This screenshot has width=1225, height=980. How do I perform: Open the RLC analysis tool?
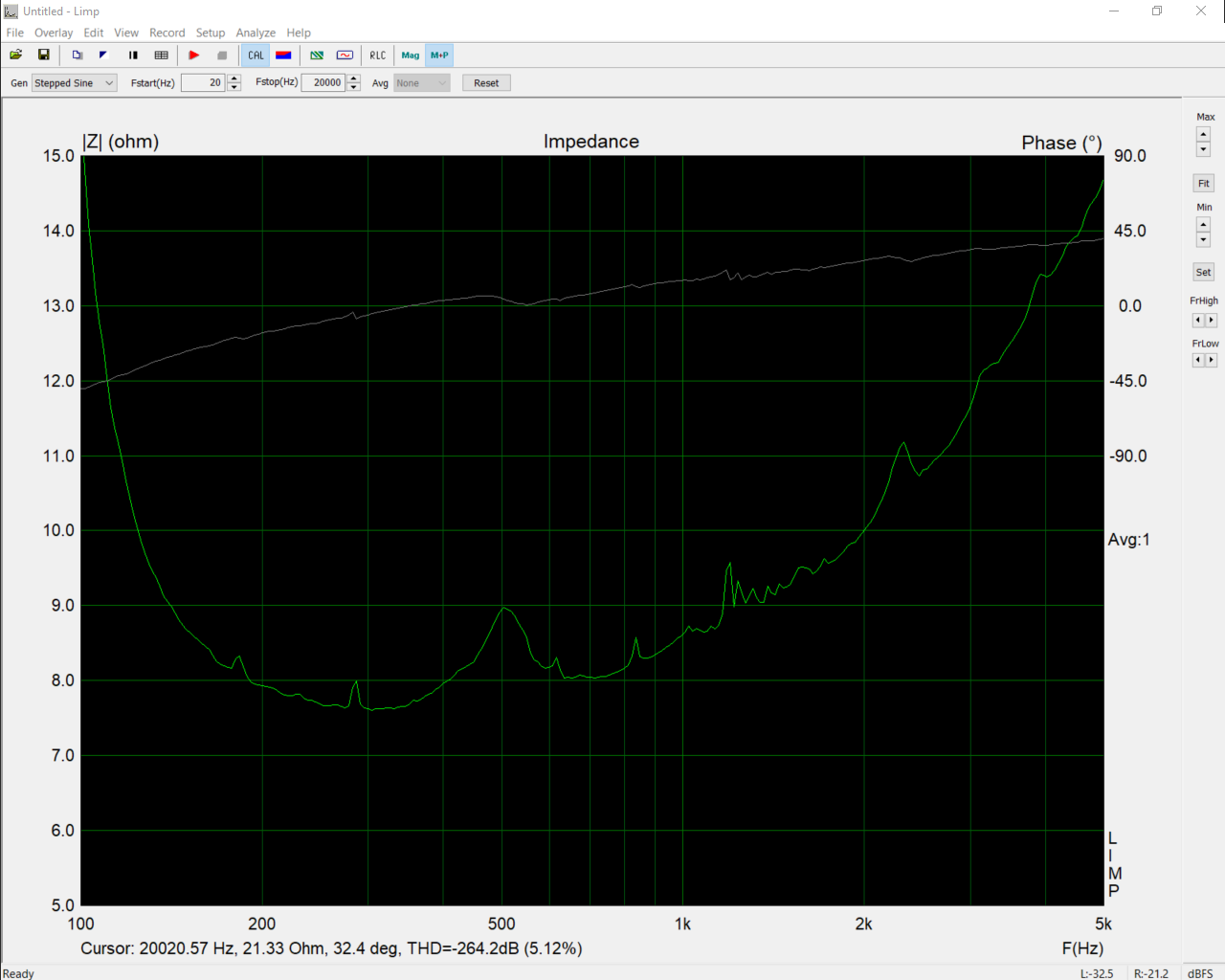coord(378,56)
